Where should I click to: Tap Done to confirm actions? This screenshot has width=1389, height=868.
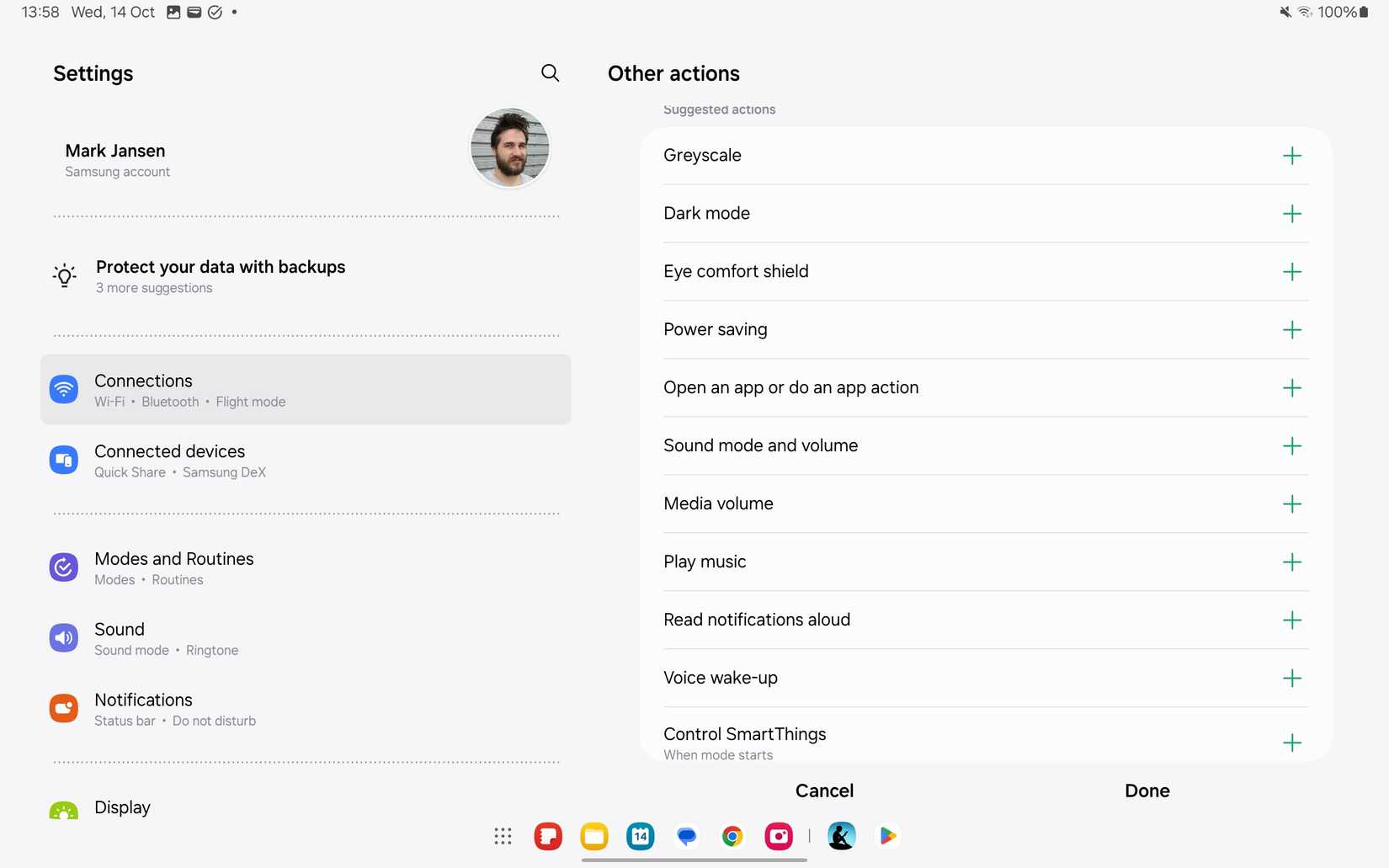pos(1147,791)
